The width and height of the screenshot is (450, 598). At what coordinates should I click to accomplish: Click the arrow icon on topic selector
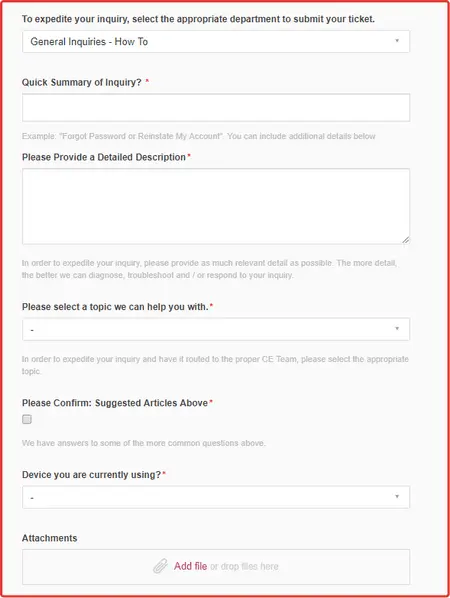coord(397,328)
